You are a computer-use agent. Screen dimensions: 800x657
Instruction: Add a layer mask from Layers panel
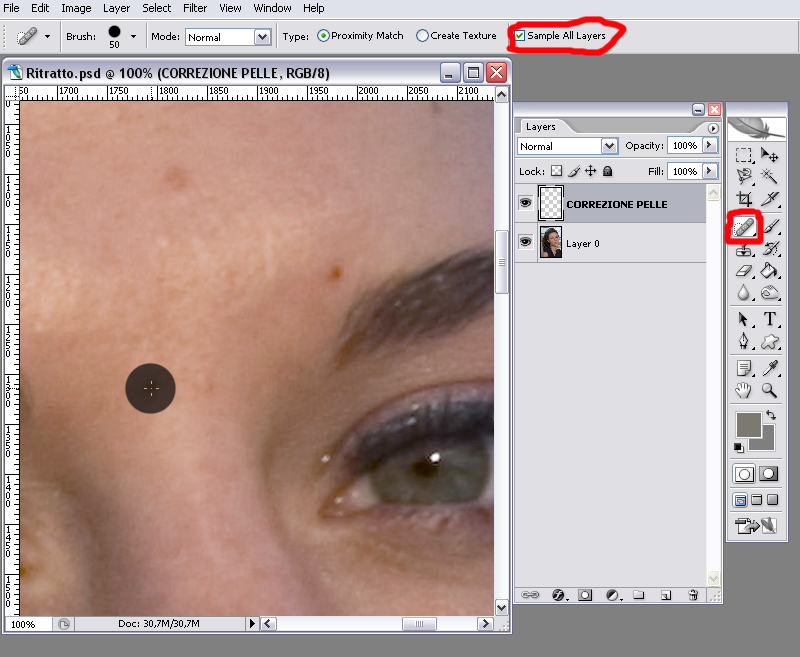pos(584,595)
